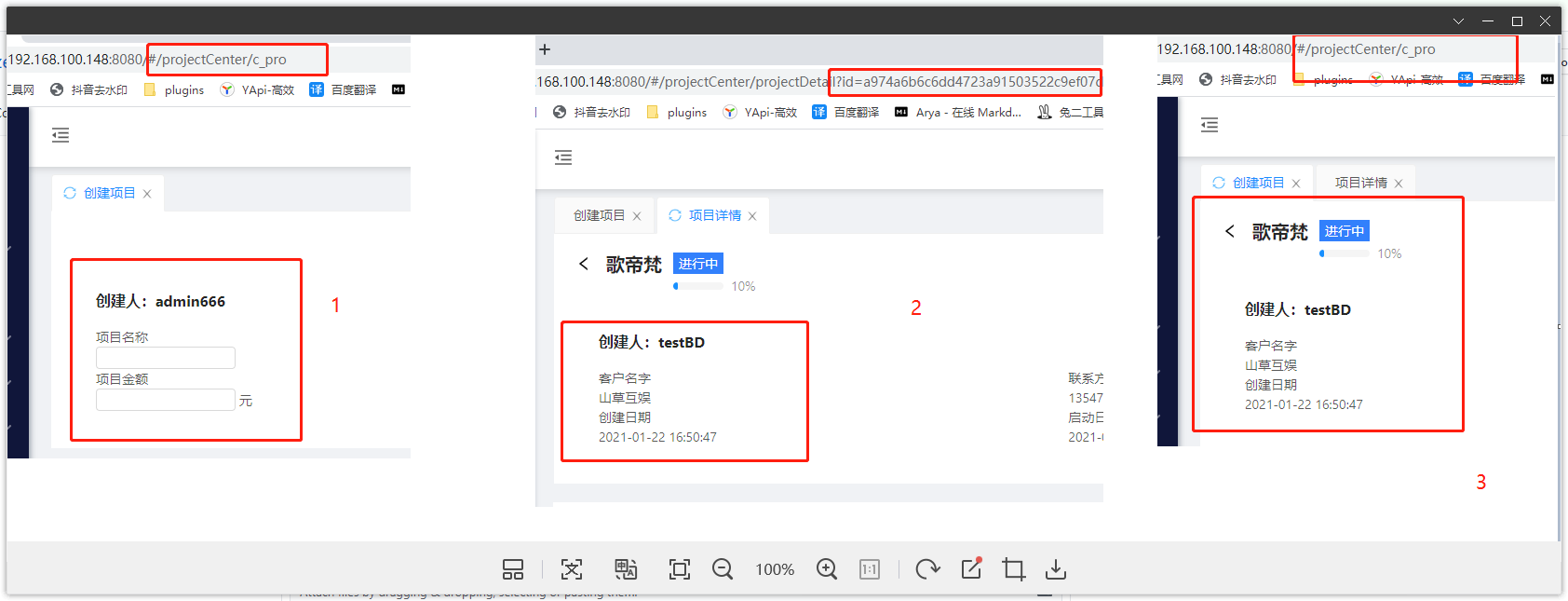Screen dimensions: 1568x601
Task: Zoom out with the minus magnifier
Action: coord(723,569)
